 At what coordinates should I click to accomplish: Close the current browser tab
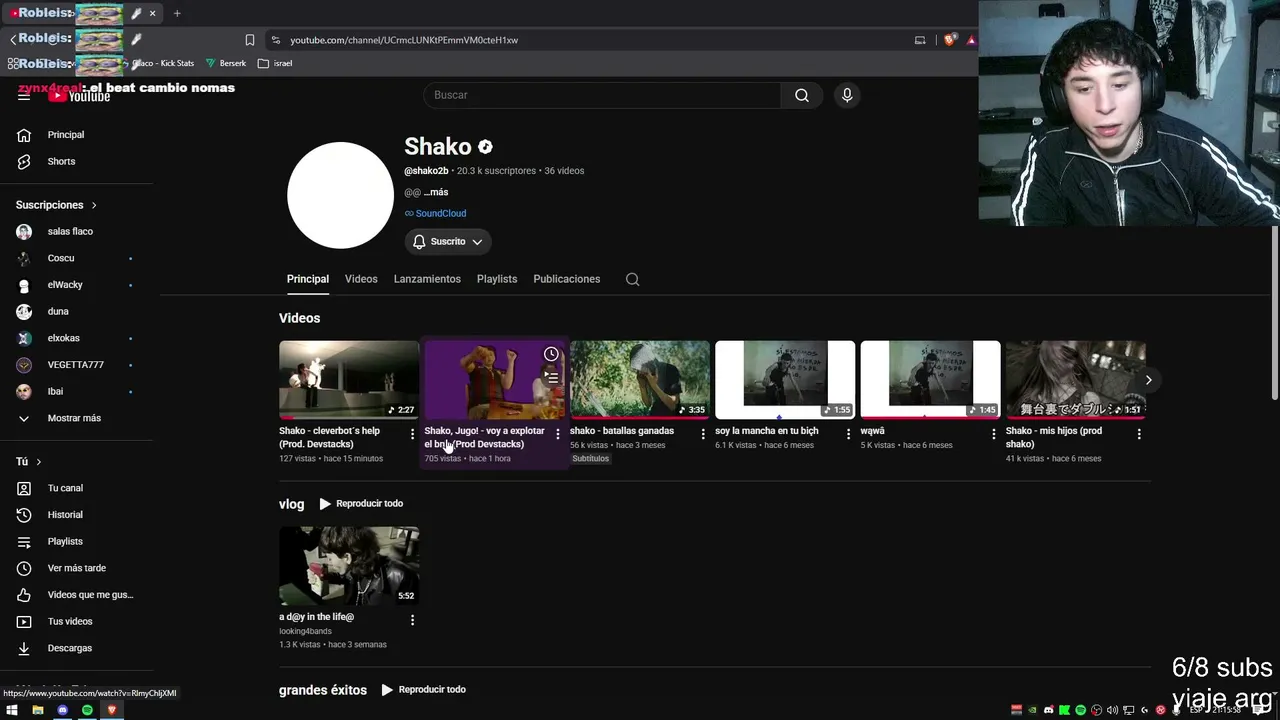[153, 13]
